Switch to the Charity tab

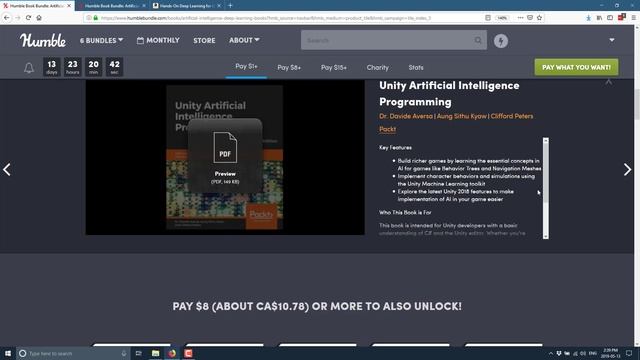[x=377, y=67]
